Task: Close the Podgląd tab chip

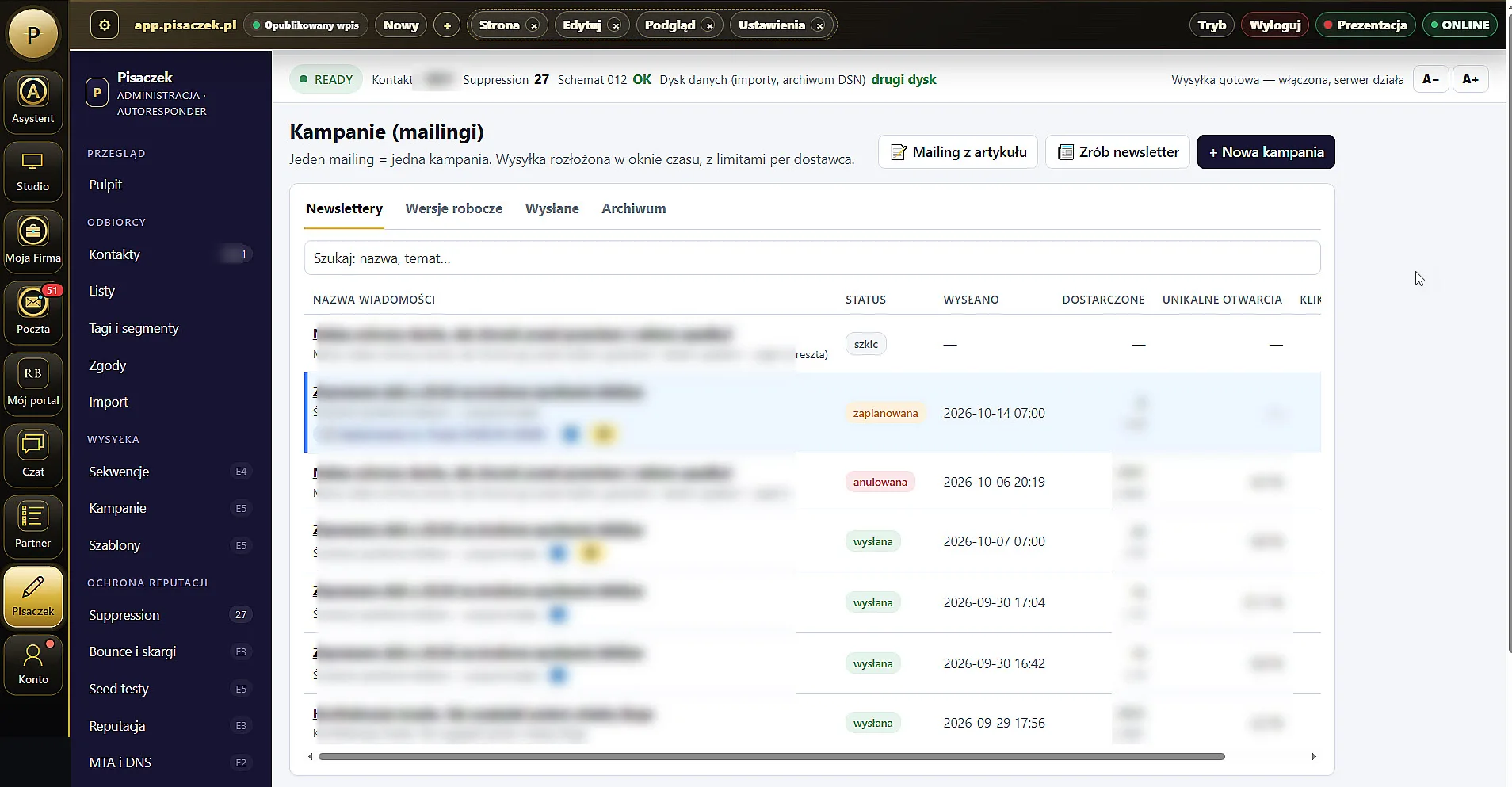Action: pos(710,26)
